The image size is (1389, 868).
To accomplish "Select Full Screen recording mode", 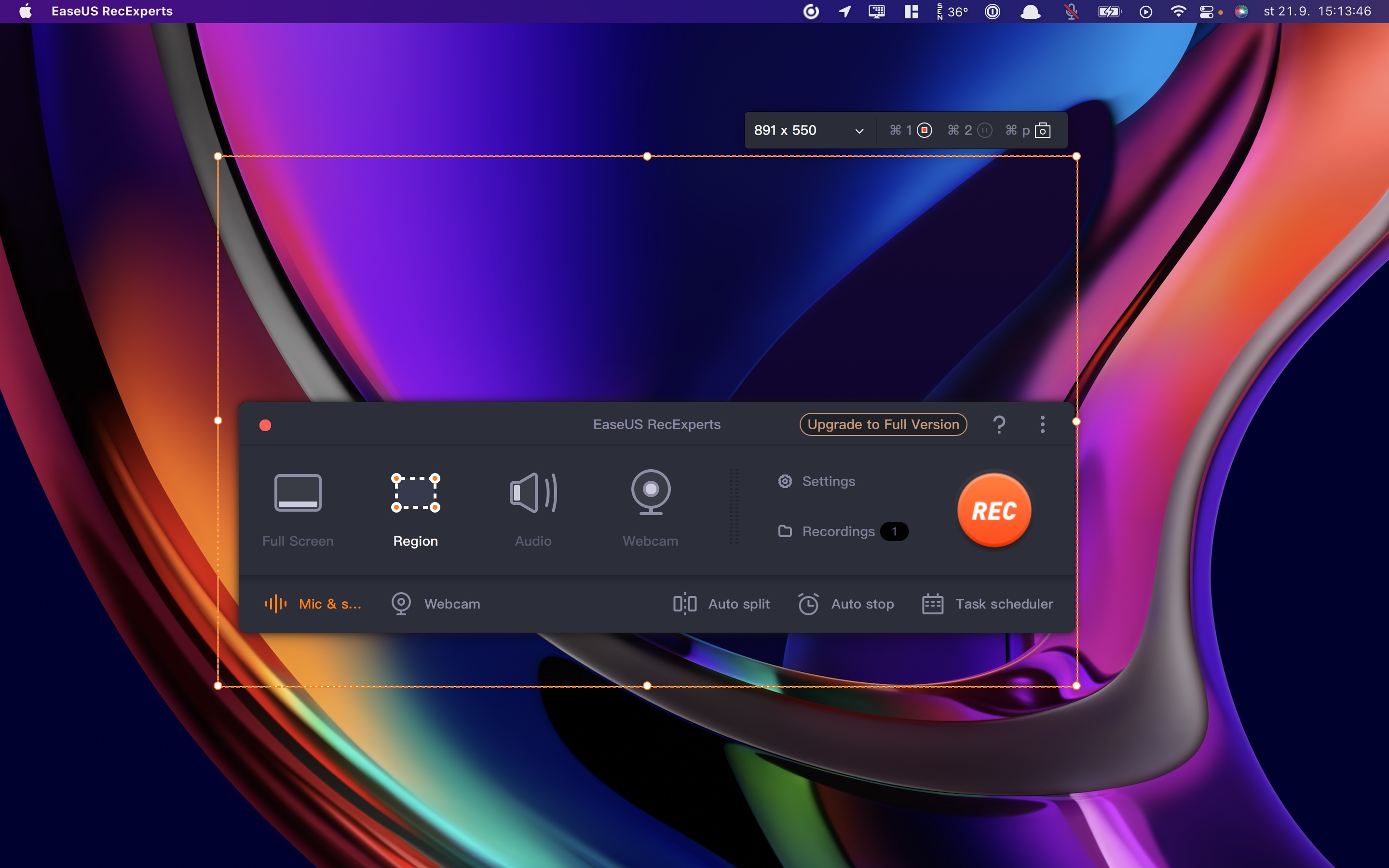I will (x=297, y=507).
